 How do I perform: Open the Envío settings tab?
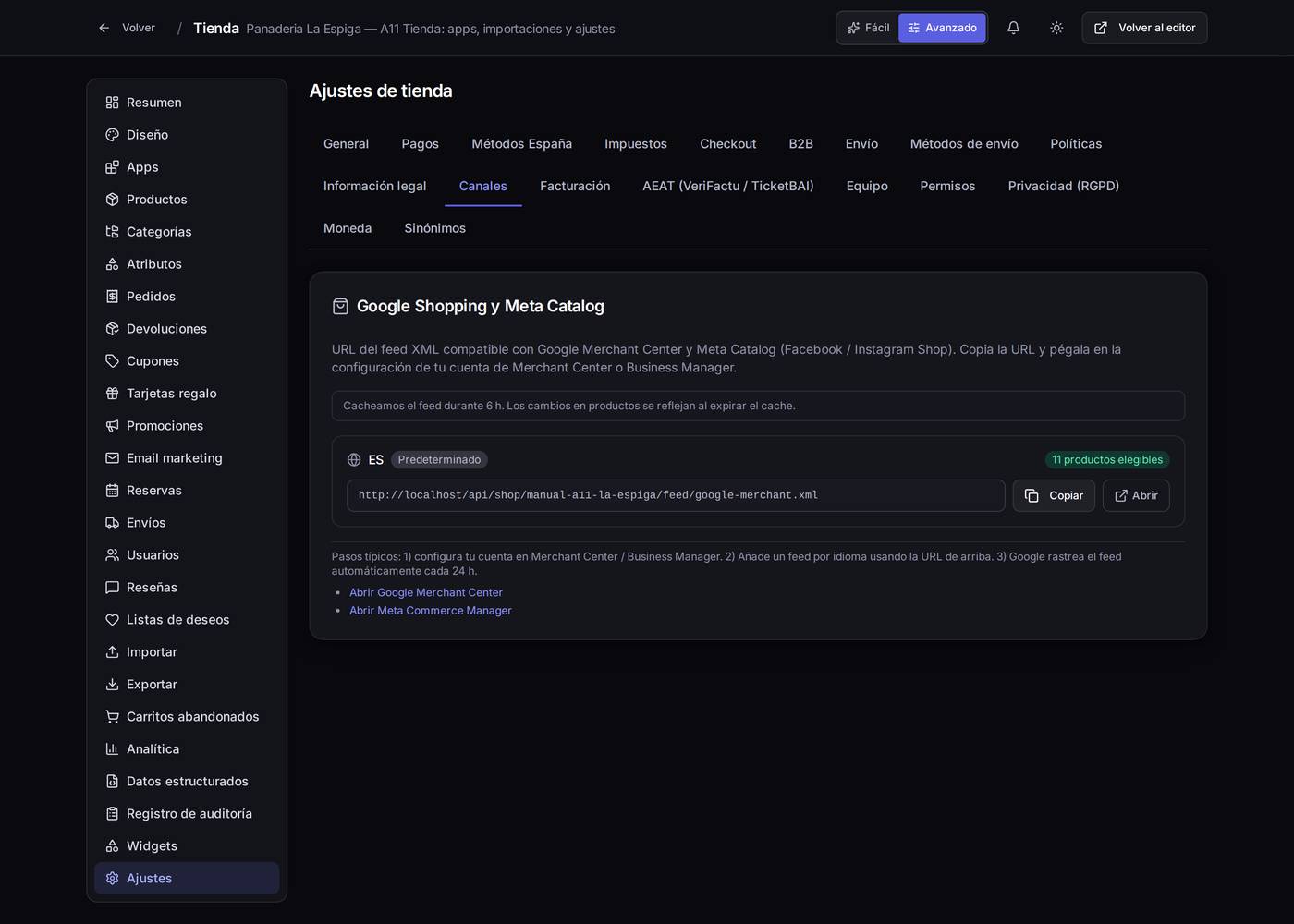861,144
